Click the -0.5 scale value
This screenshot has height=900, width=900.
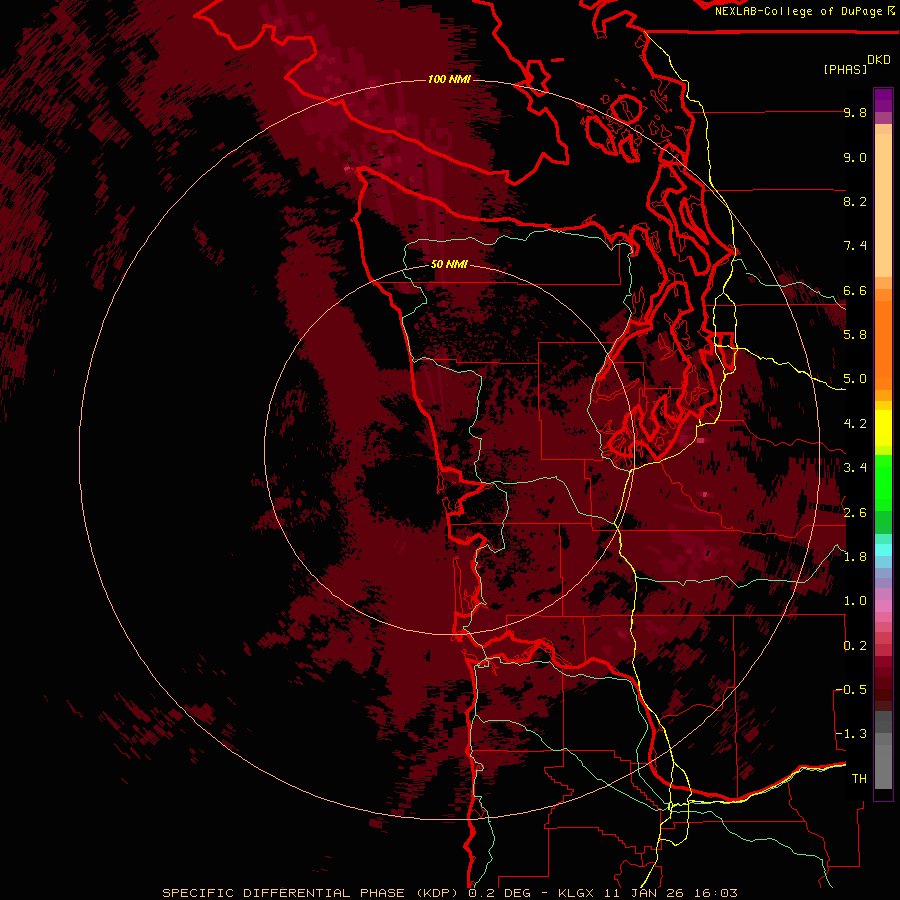852,690
